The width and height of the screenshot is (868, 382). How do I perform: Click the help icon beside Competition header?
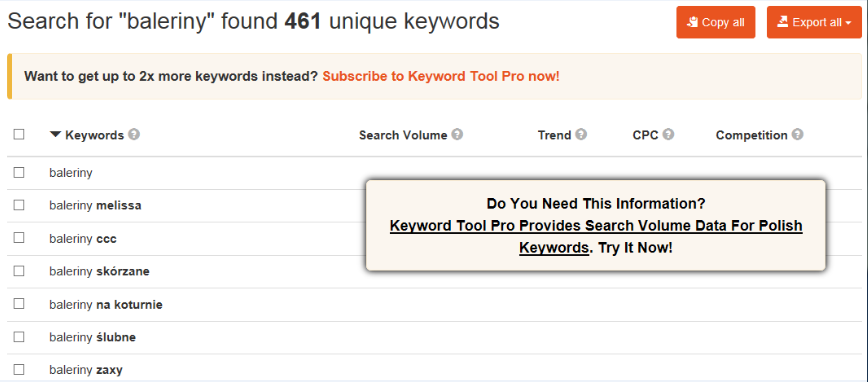coord(797,135)
